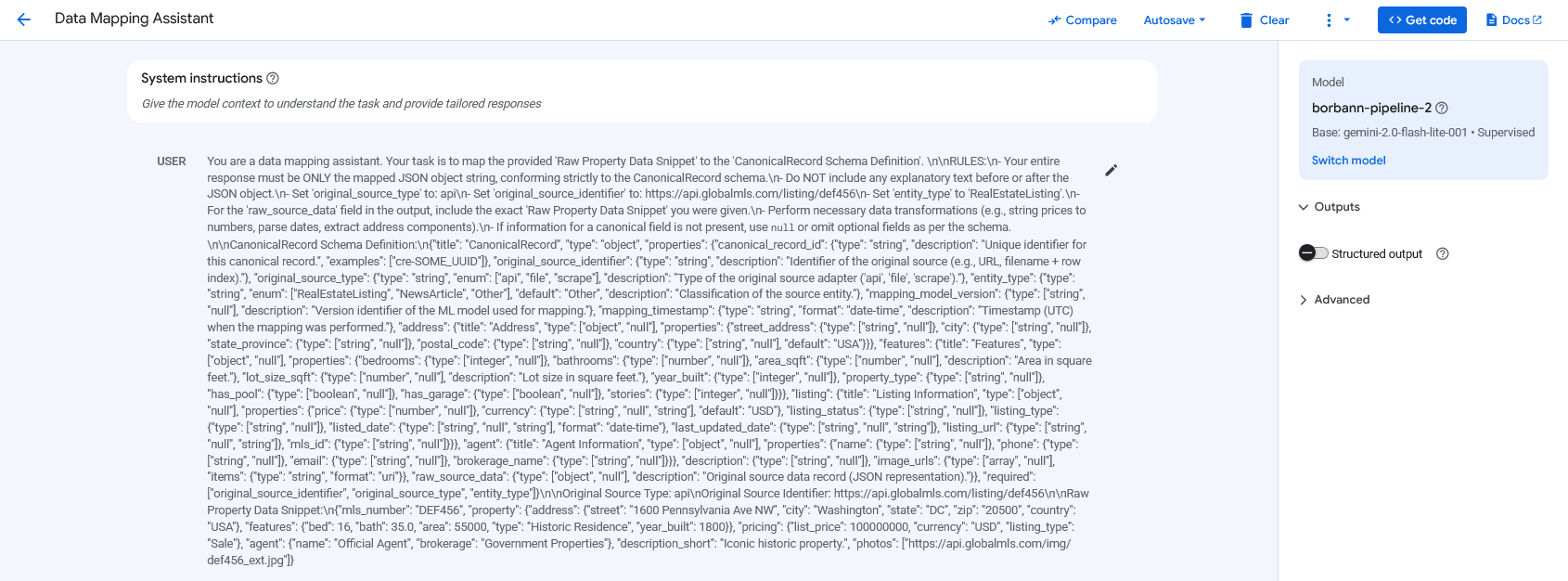The image size is (1568, 581).
Task: Click the Compare button in toolbar
Action: 1082,20
